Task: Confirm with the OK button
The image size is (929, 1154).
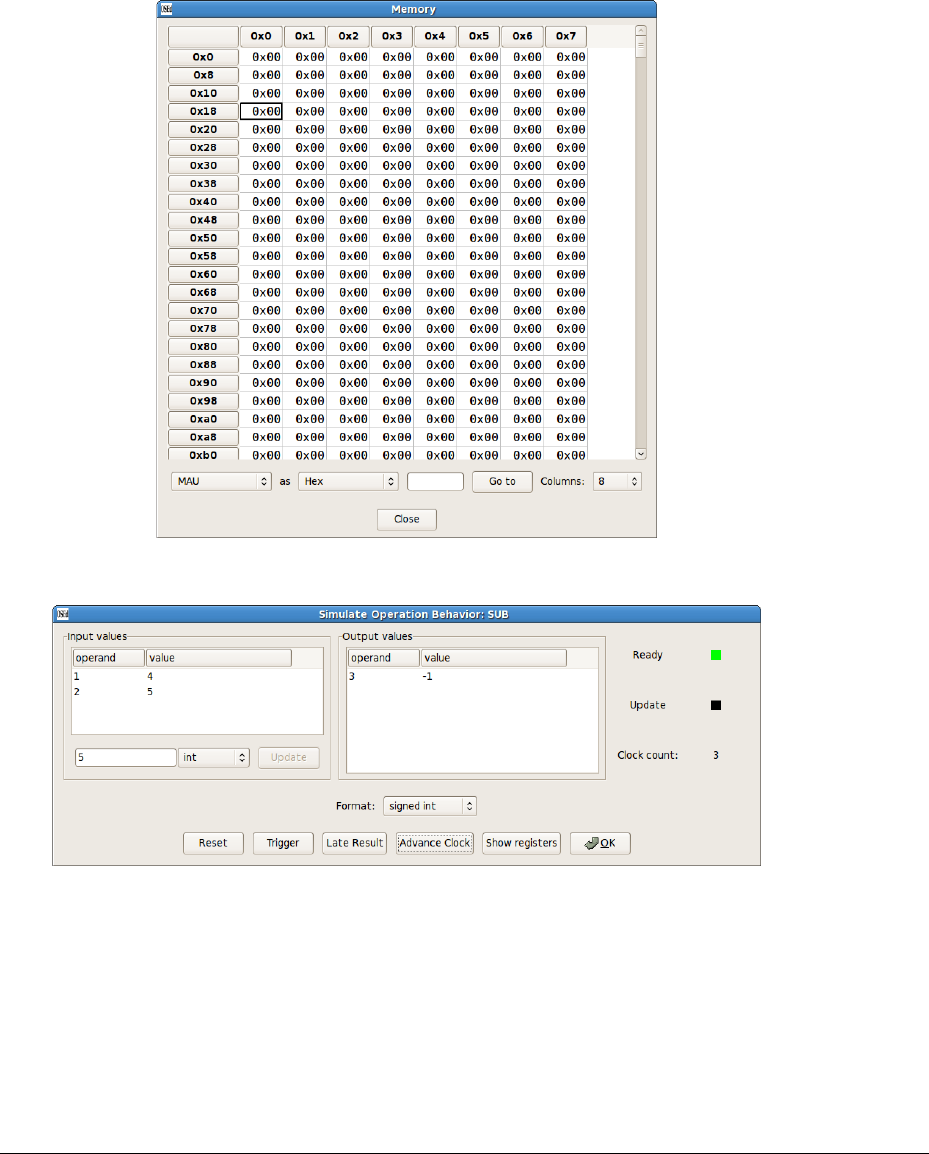Action: (x=600, y=843)
